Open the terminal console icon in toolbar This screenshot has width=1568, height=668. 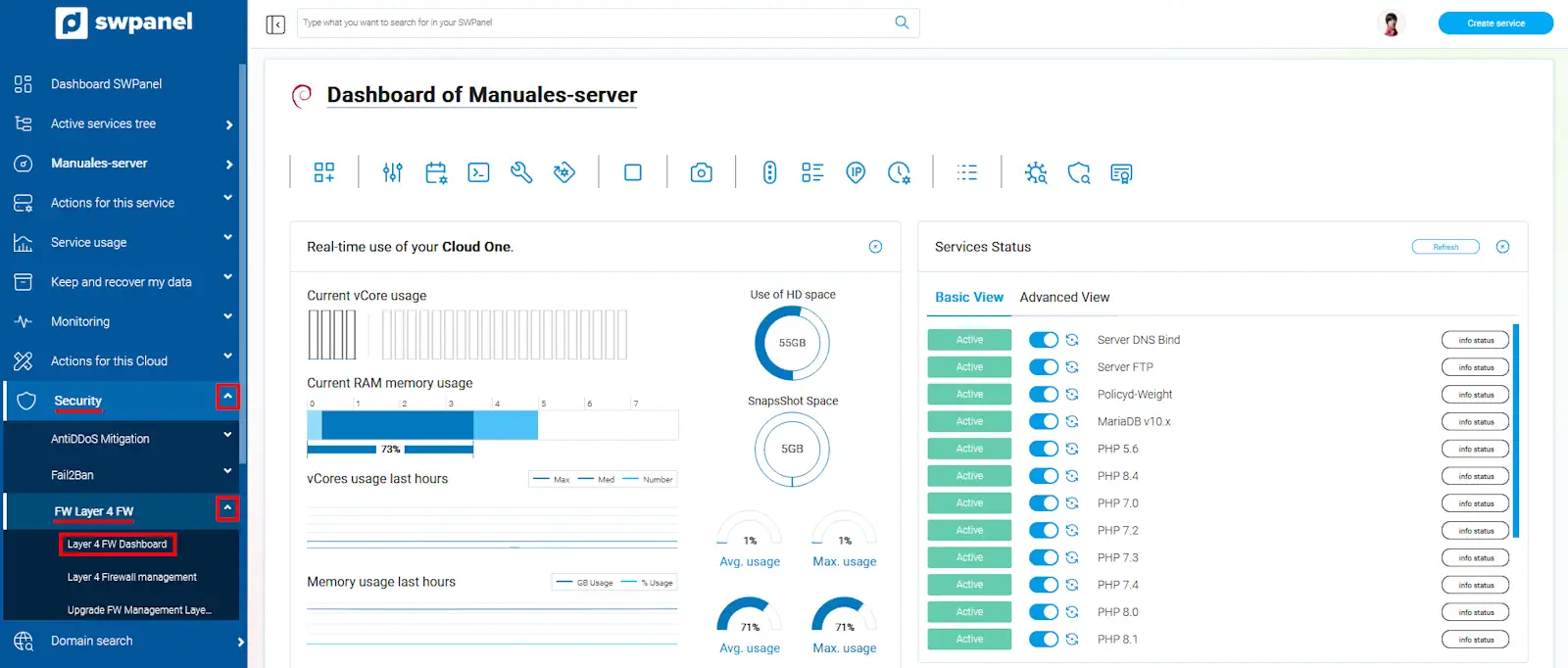tap(478, 173)
